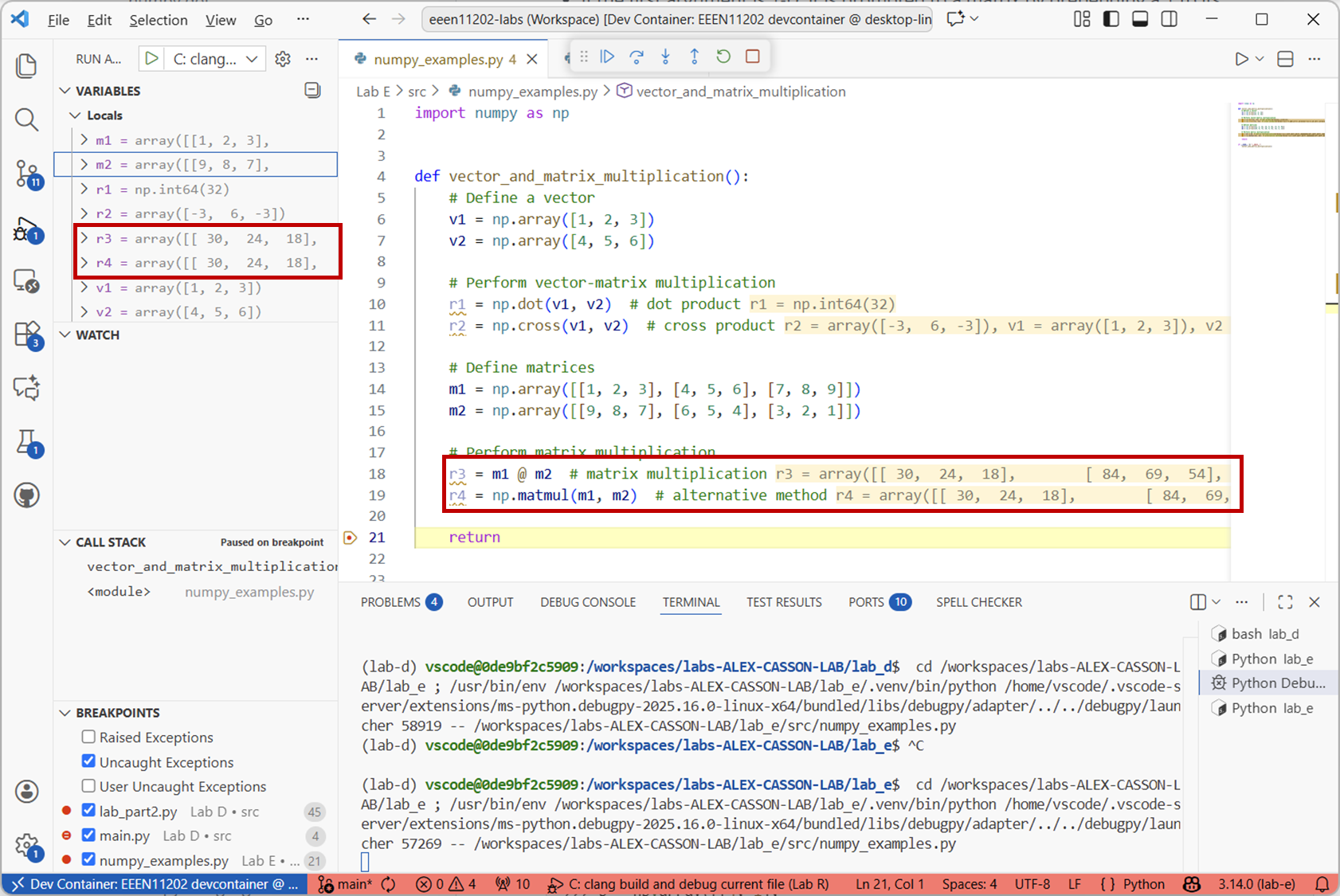The width and height of the screenshot is (1340, 896).
Task: Click the debug Continue button
Action: (607, 57)
